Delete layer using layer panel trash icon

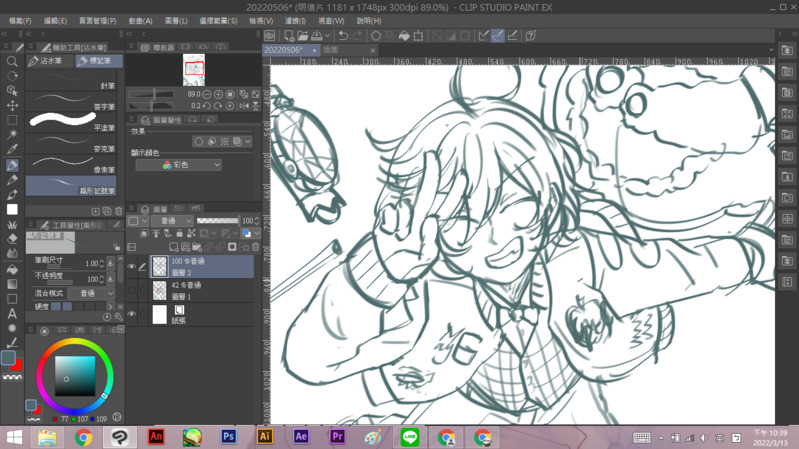click(x=256, y=247)
